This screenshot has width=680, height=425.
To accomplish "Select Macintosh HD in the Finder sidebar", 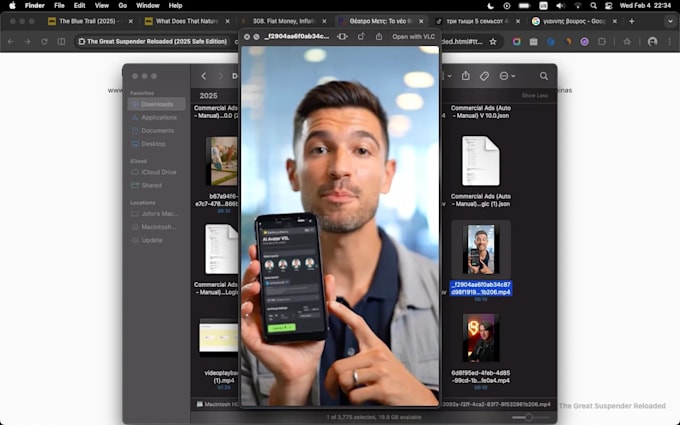I will pos(157,227).
